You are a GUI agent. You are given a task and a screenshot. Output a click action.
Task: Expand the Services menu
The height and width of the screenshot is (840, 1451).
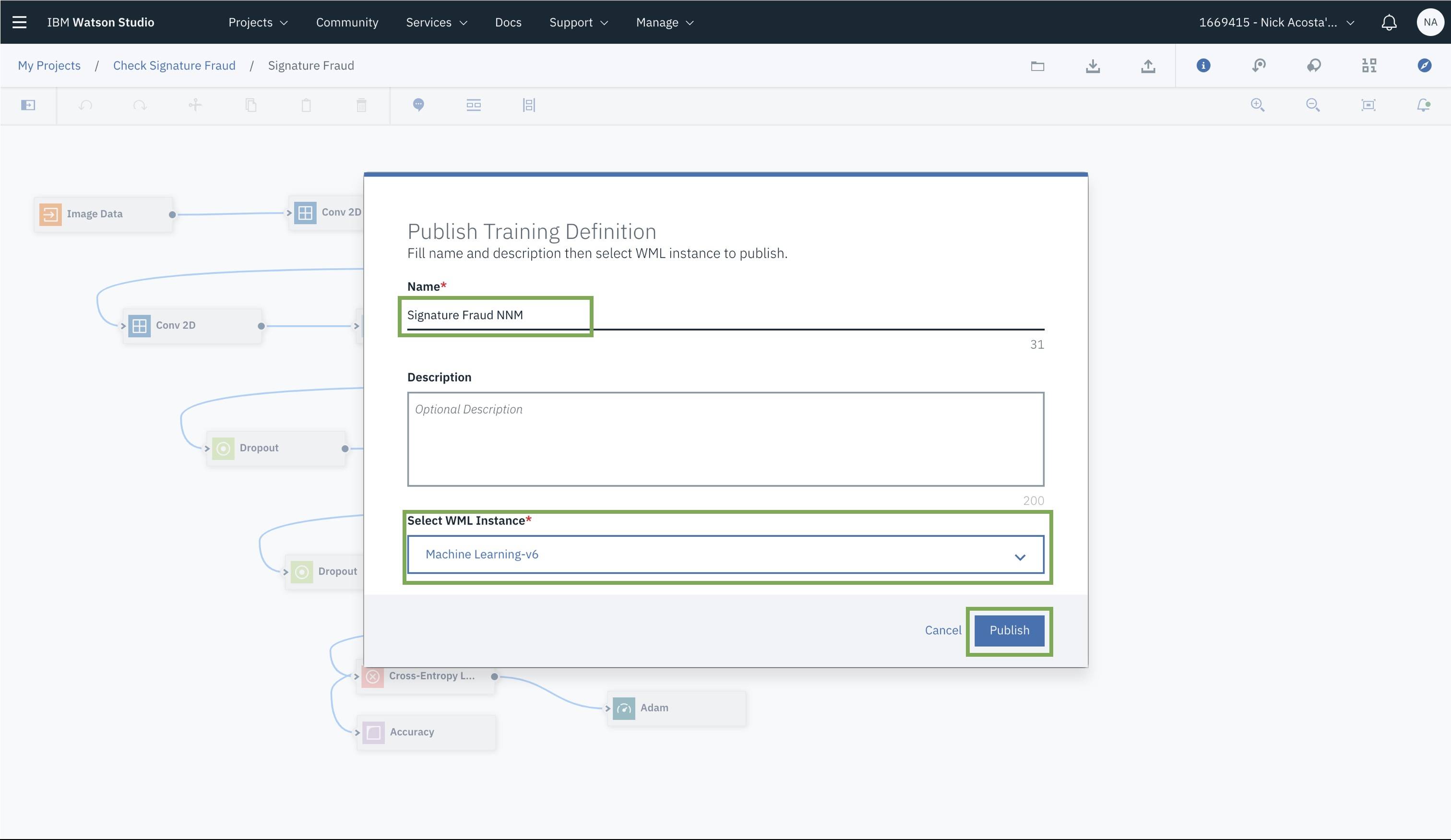[x=437, y=23]
